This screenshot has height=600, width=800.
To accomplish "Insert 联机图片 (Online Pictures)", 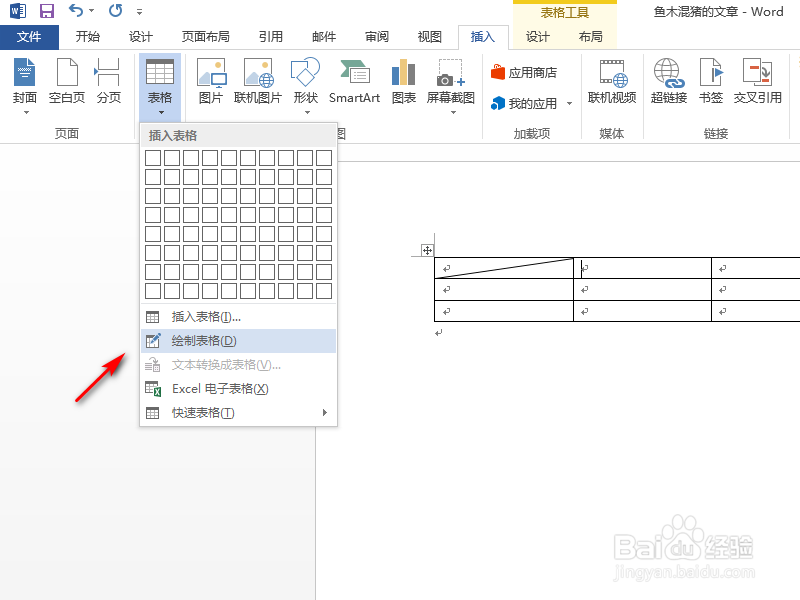I will click(258, 81).
